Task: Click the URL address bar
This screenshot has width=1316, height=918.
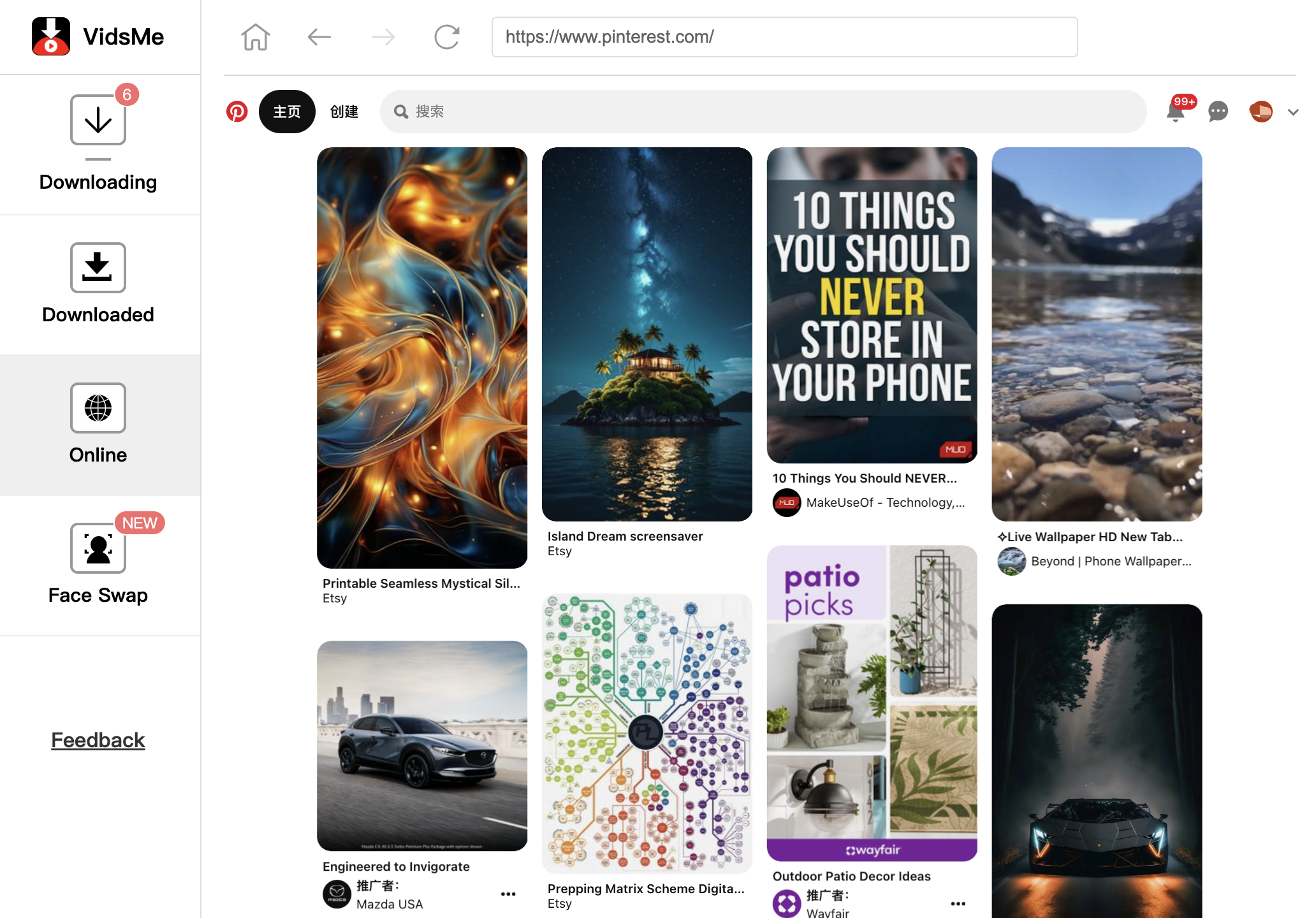Action: tap(784, 37)
